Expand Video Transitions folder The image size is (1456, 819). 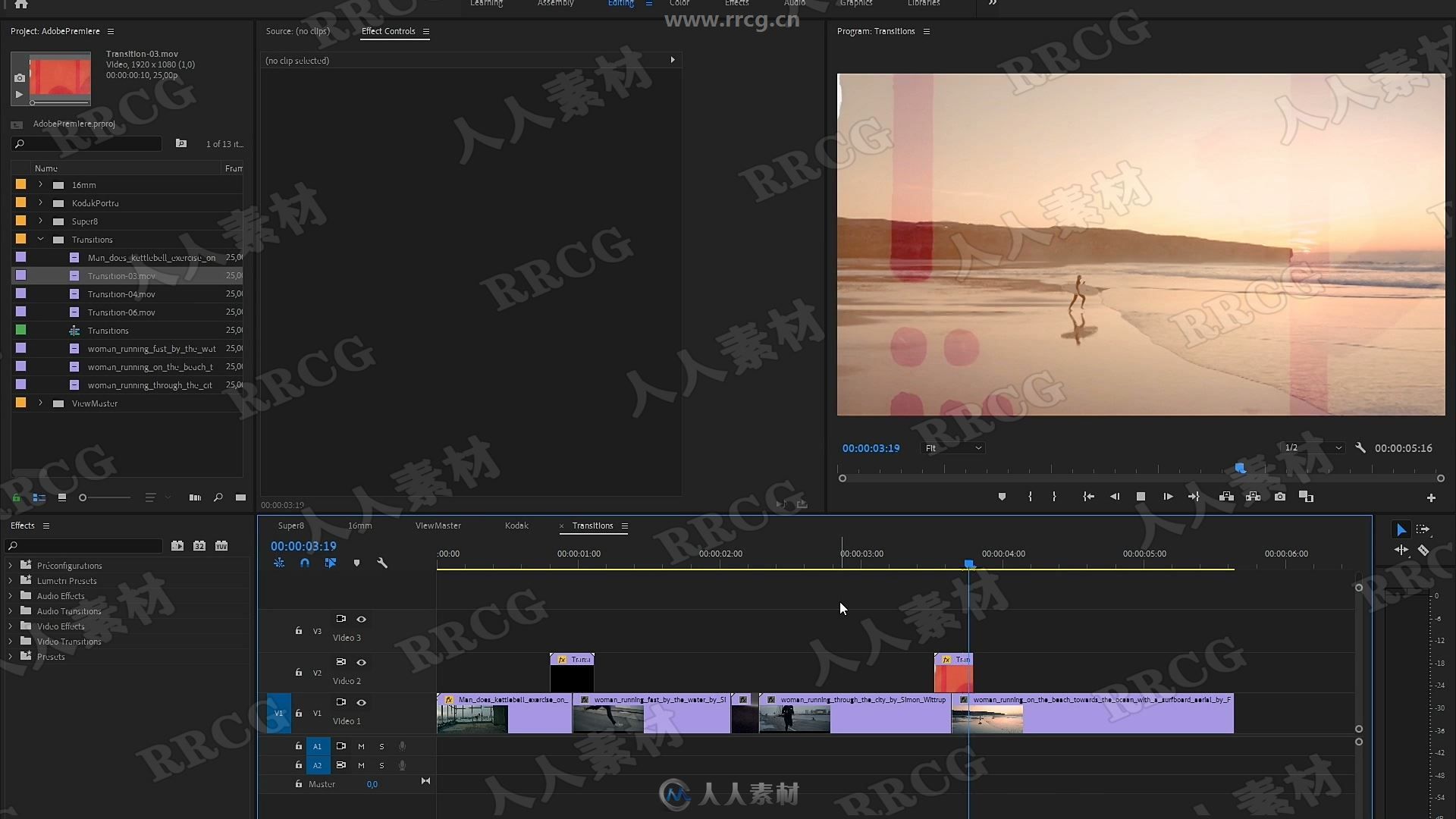click(10, 641)
